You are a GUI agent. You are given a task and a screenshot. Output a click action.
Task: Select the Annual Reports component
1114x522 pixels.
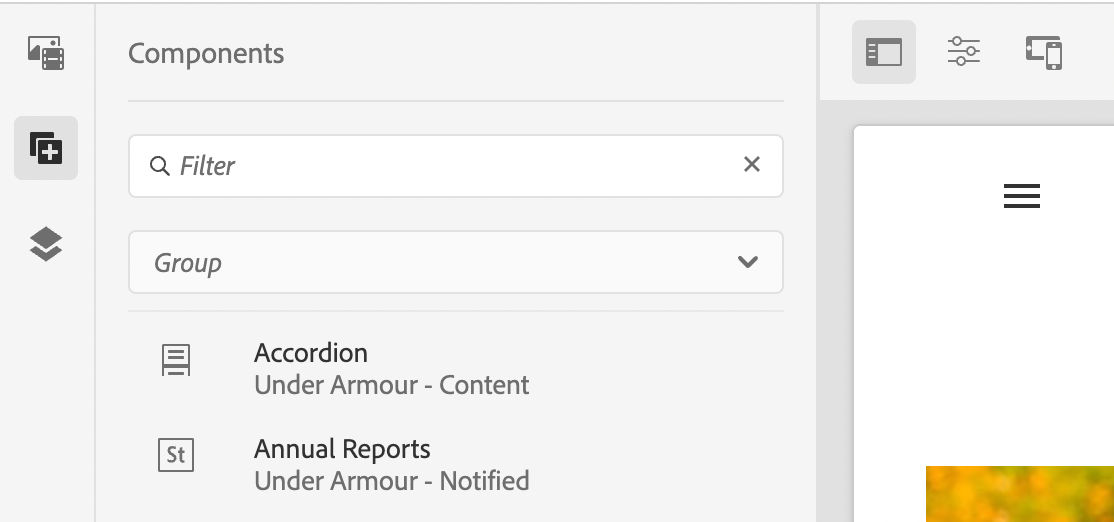click(342, 449)
